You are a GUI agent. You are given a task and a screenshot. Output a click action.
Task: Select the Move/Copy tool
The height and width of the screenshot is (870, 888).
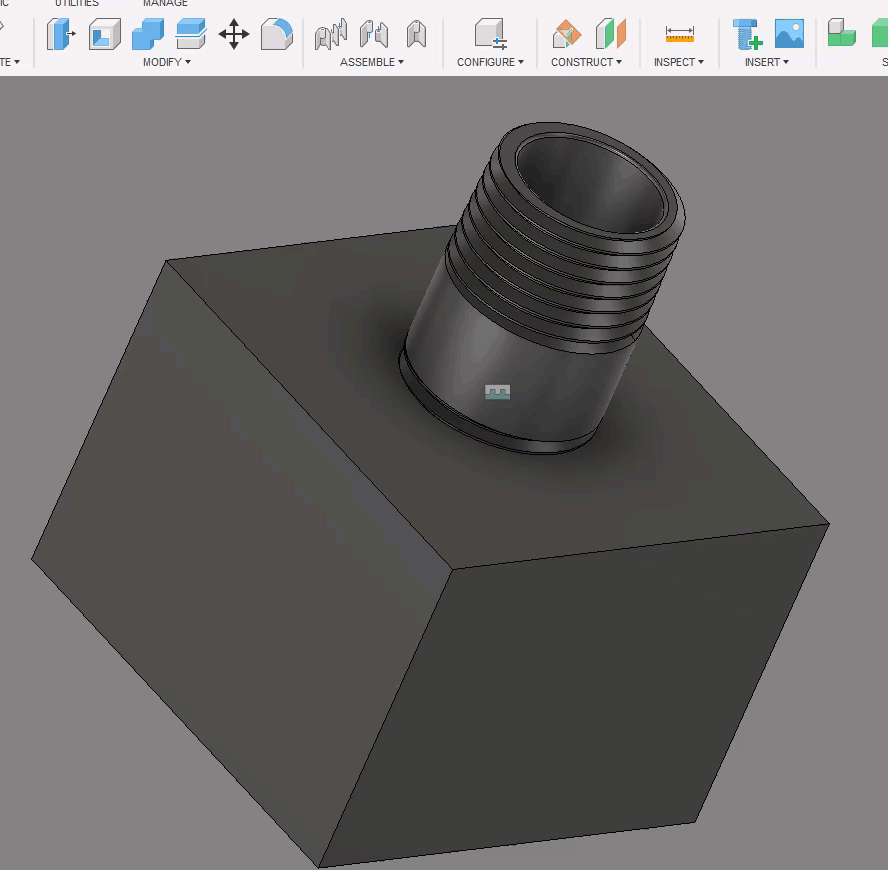point(234,33)
